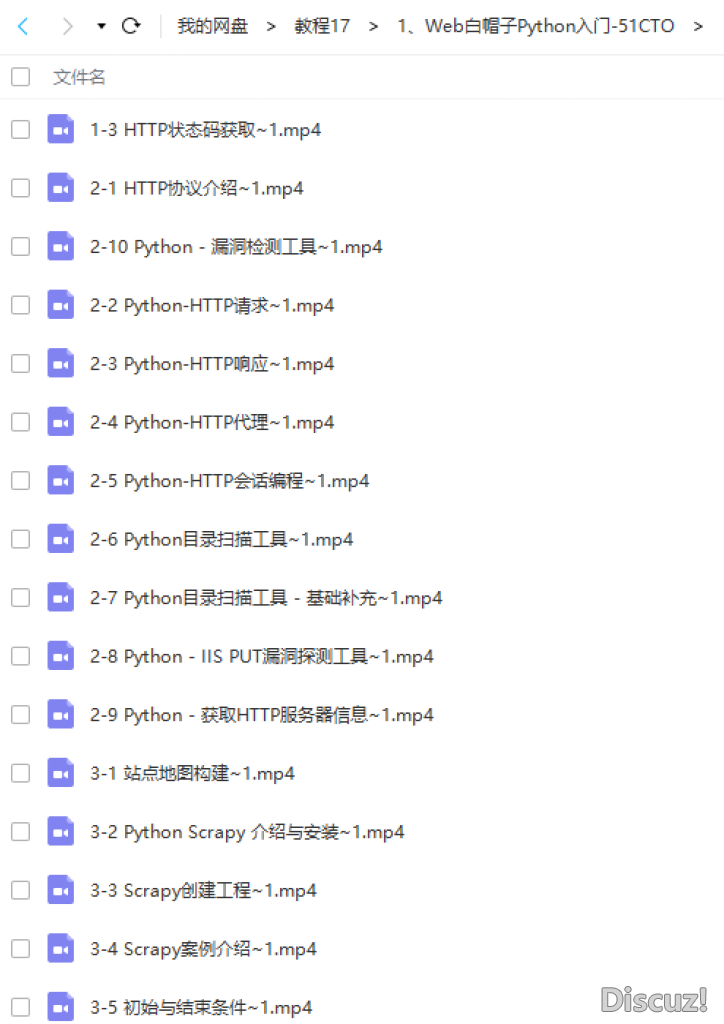Image resolution: width=724 pixels, height=1024 pixels.
Task: Select file name 1-3 HTTP状态码获取~1.mp4
Action: tap(206, 130)
